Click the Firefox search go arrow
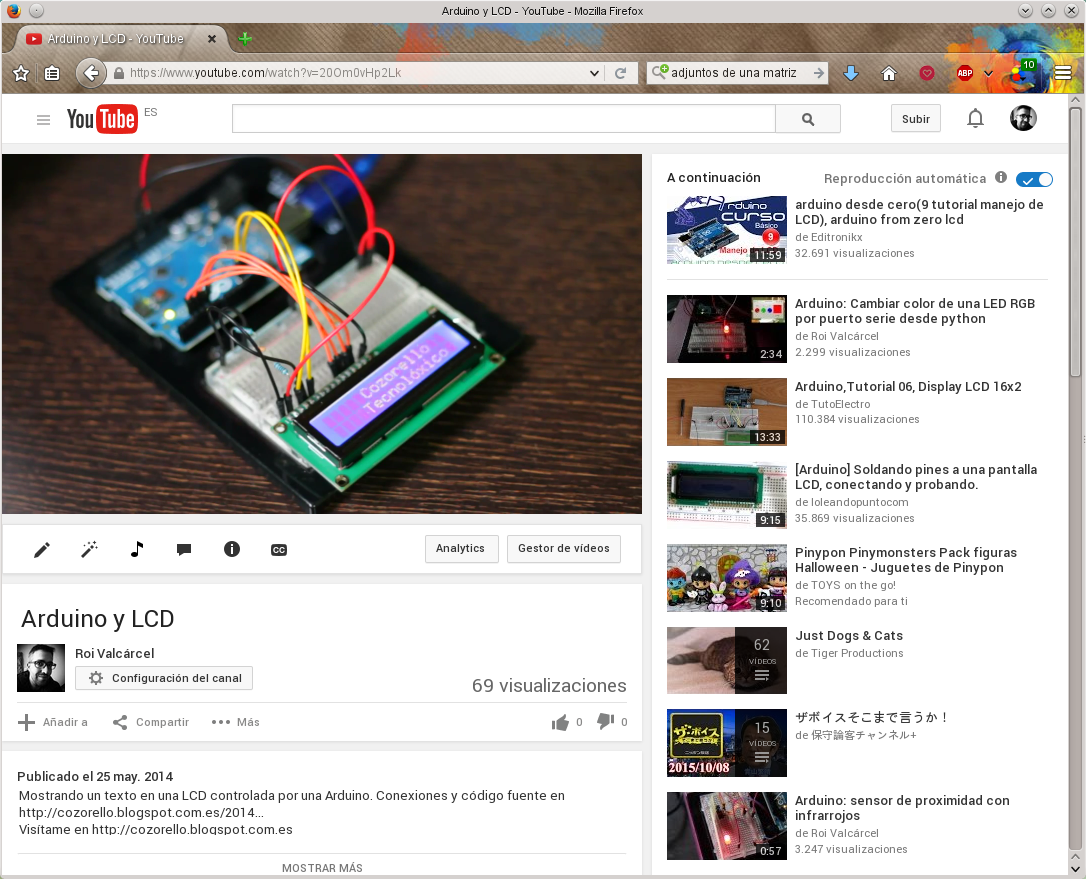The height and width of the screenshot is (879, 1086). click(819, 73)
